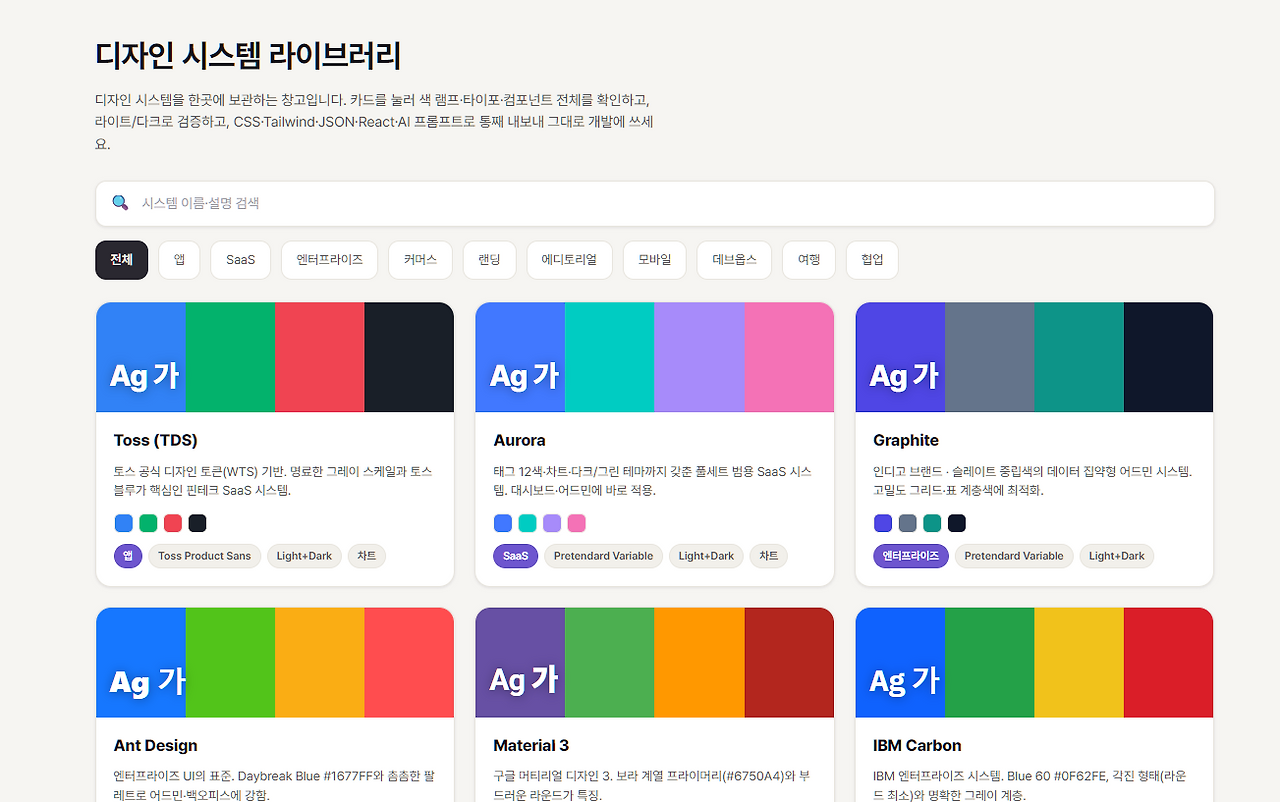1280x802 pixels.
Task: Click the small black dot in the Toss card
Action: click(x=197, y=523)
